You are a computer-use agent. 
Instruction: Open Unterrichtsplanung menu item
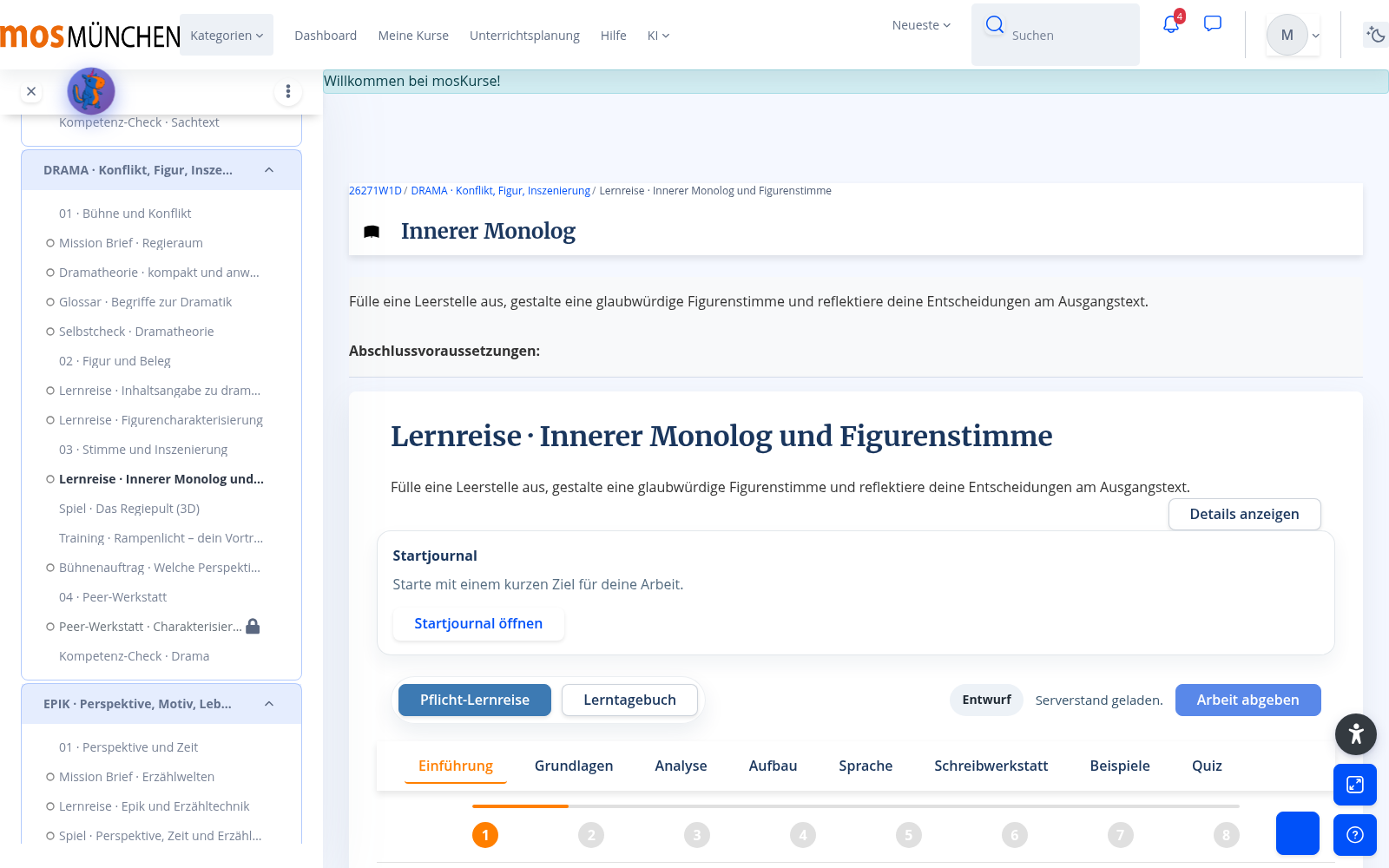524,36
